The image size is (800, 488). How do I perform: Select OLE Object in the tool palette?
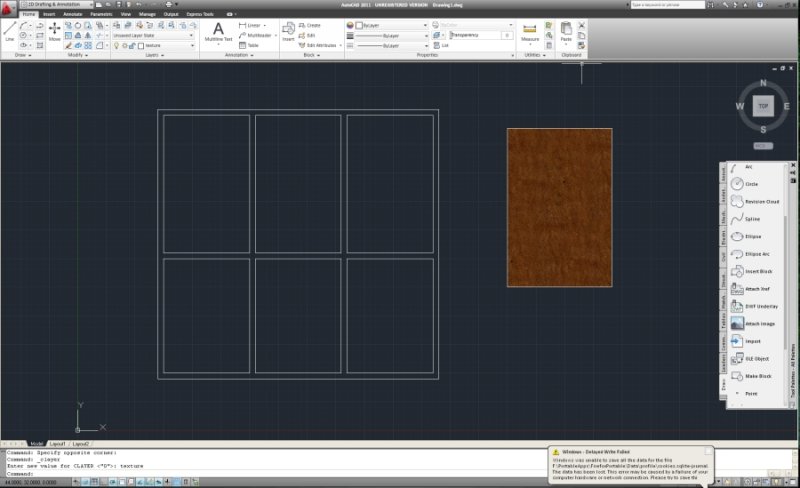tap(750, 359)
